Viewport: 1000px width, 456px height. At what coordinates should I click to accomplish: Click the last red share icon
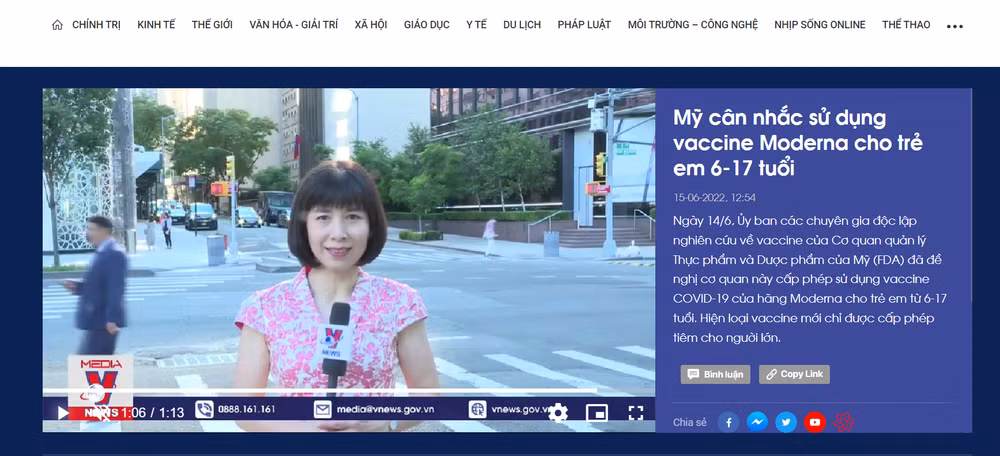click(x=844, y=422)
